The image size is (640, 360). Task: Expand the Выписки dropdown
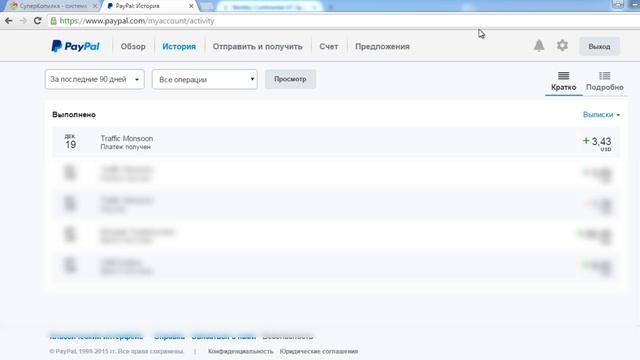pos(601,115)
